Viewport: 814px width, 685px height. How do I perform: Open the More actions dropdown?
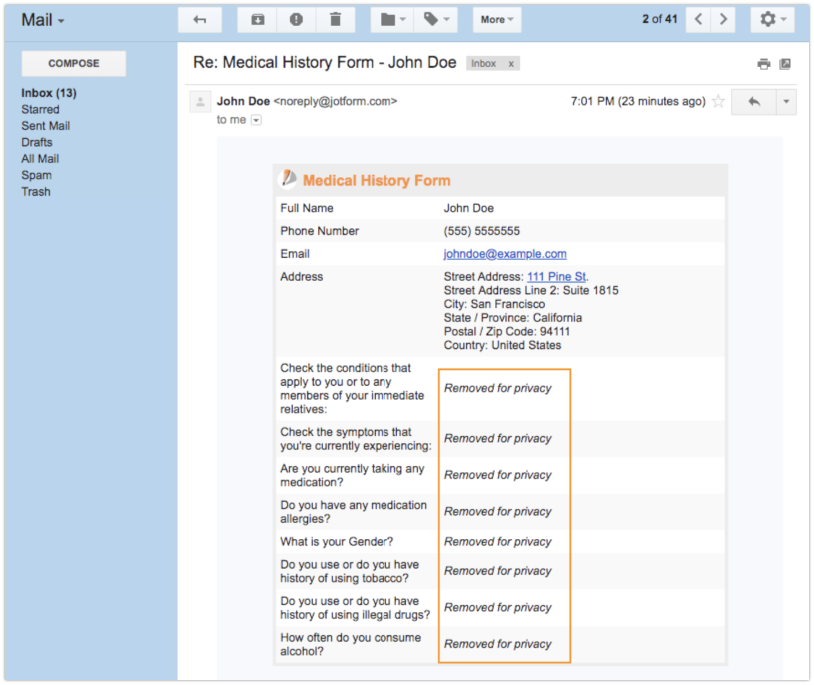tap(497, 19)
